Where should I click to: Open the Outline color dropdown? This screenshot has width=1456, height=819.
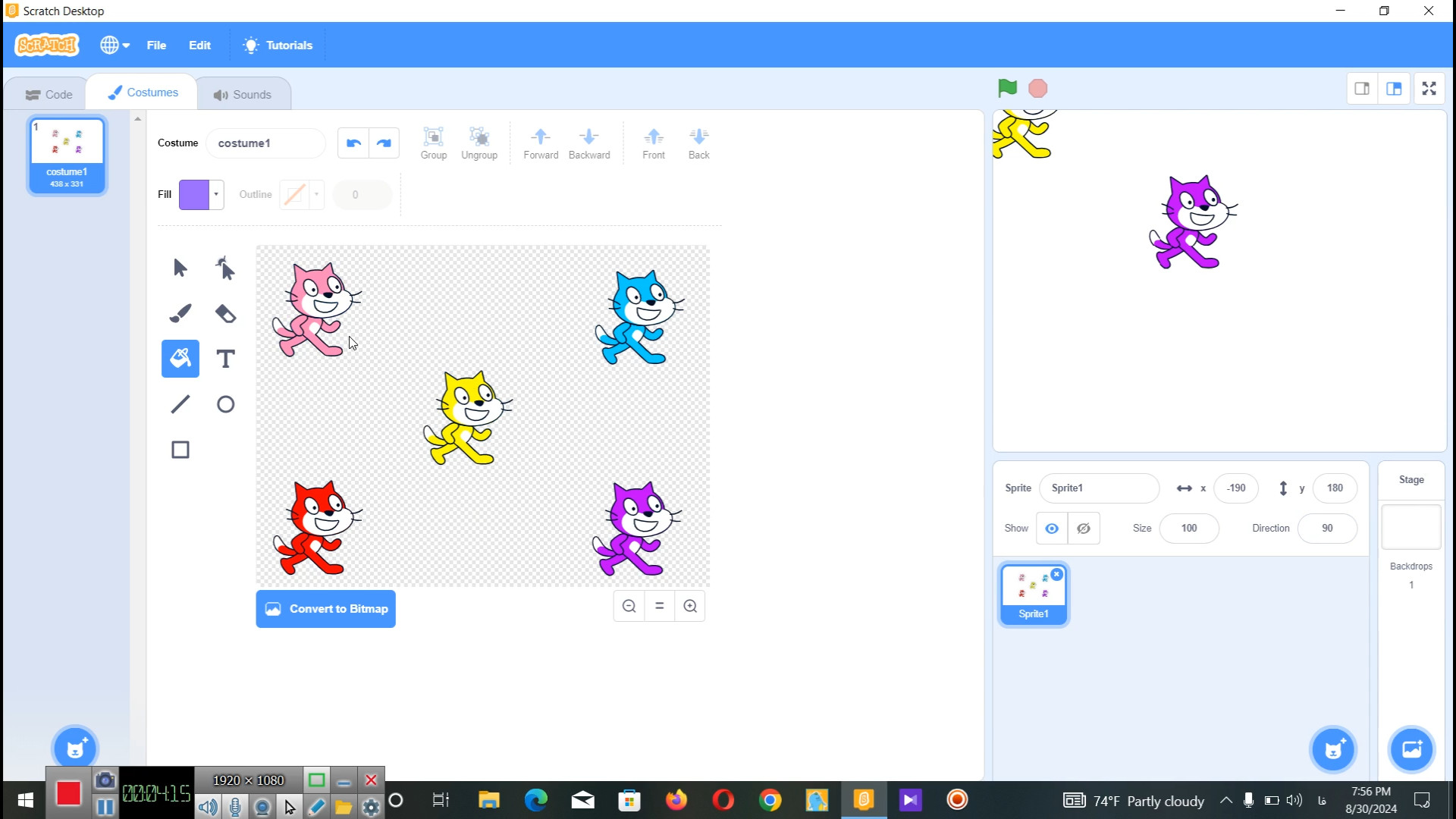pyautogui.click(x=316, y=195)
